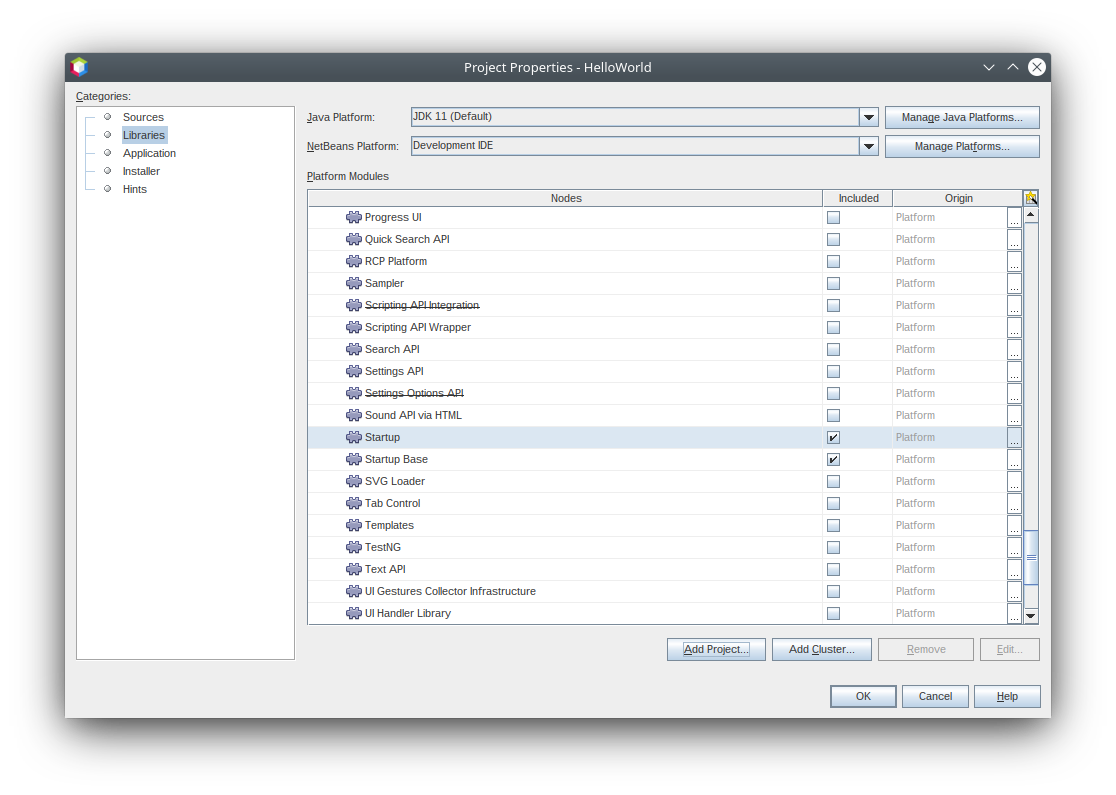Click the column chooser icon above scrollbar
The height and width of the screenshot is (795, 1116).
coord(1030,198)
